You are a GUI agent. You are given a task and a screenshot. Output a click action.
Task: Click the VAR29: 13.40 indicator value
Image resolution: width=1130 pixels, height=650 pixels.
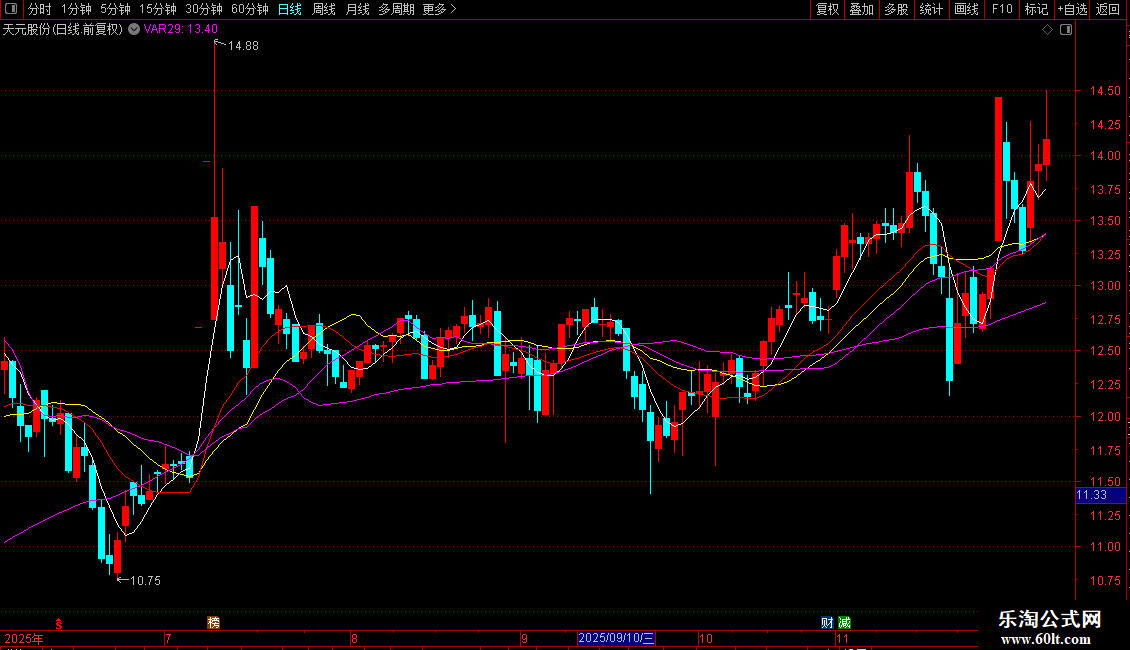click(180, 29)
